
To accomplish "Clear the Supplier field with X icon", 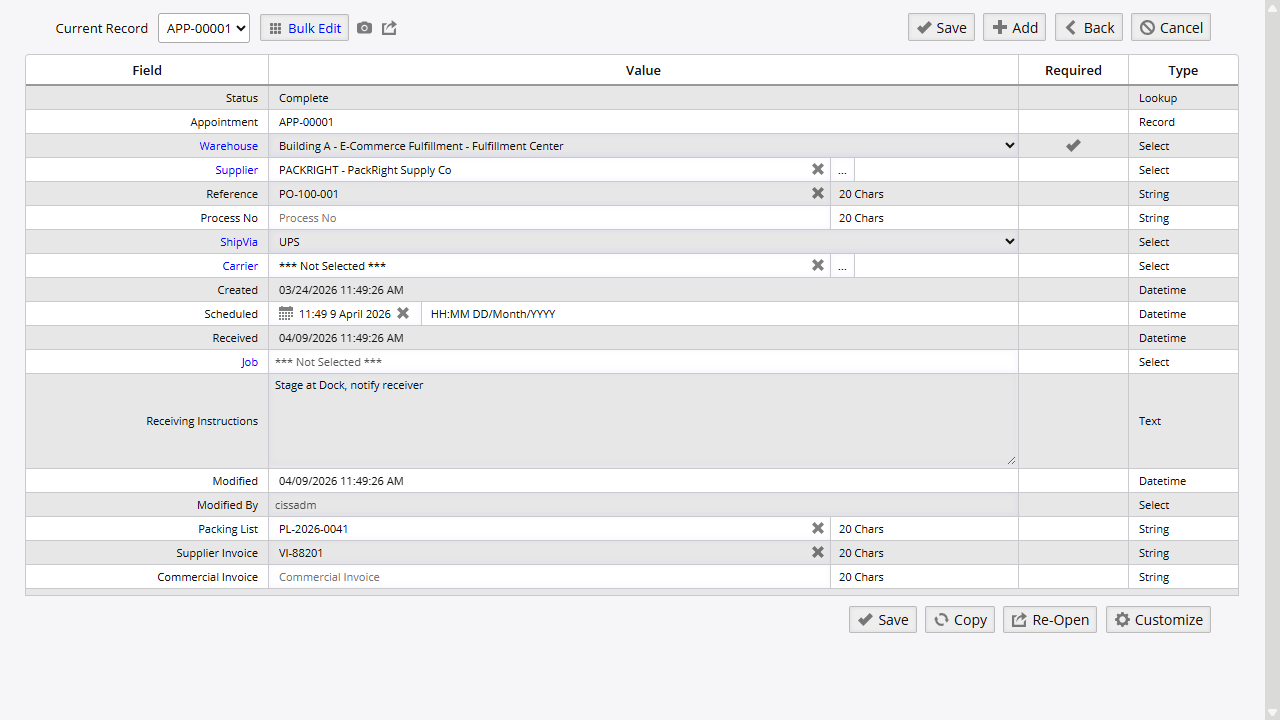I will [817, 170].
